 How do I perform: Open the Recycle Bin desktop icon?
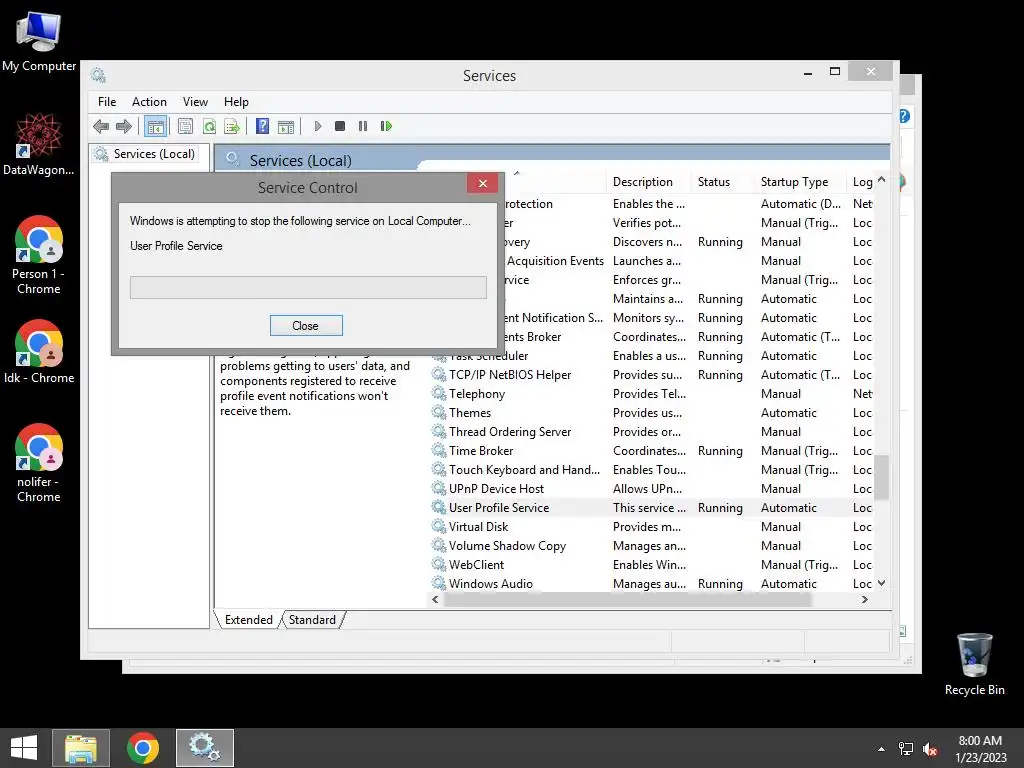point(974,664)
